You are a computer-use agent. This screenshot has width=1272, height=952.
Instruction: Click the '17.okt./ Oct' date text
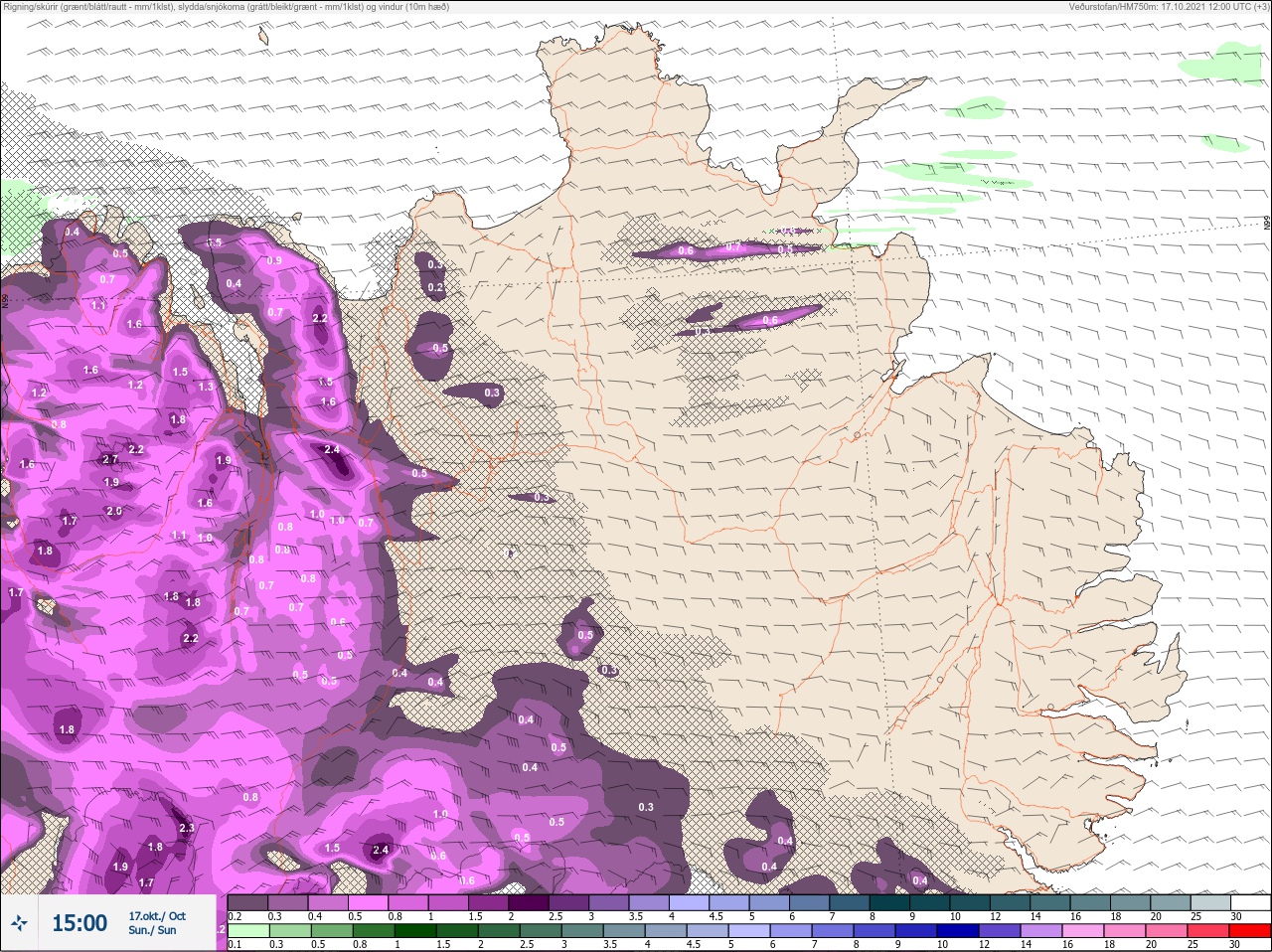pos(157,916)
